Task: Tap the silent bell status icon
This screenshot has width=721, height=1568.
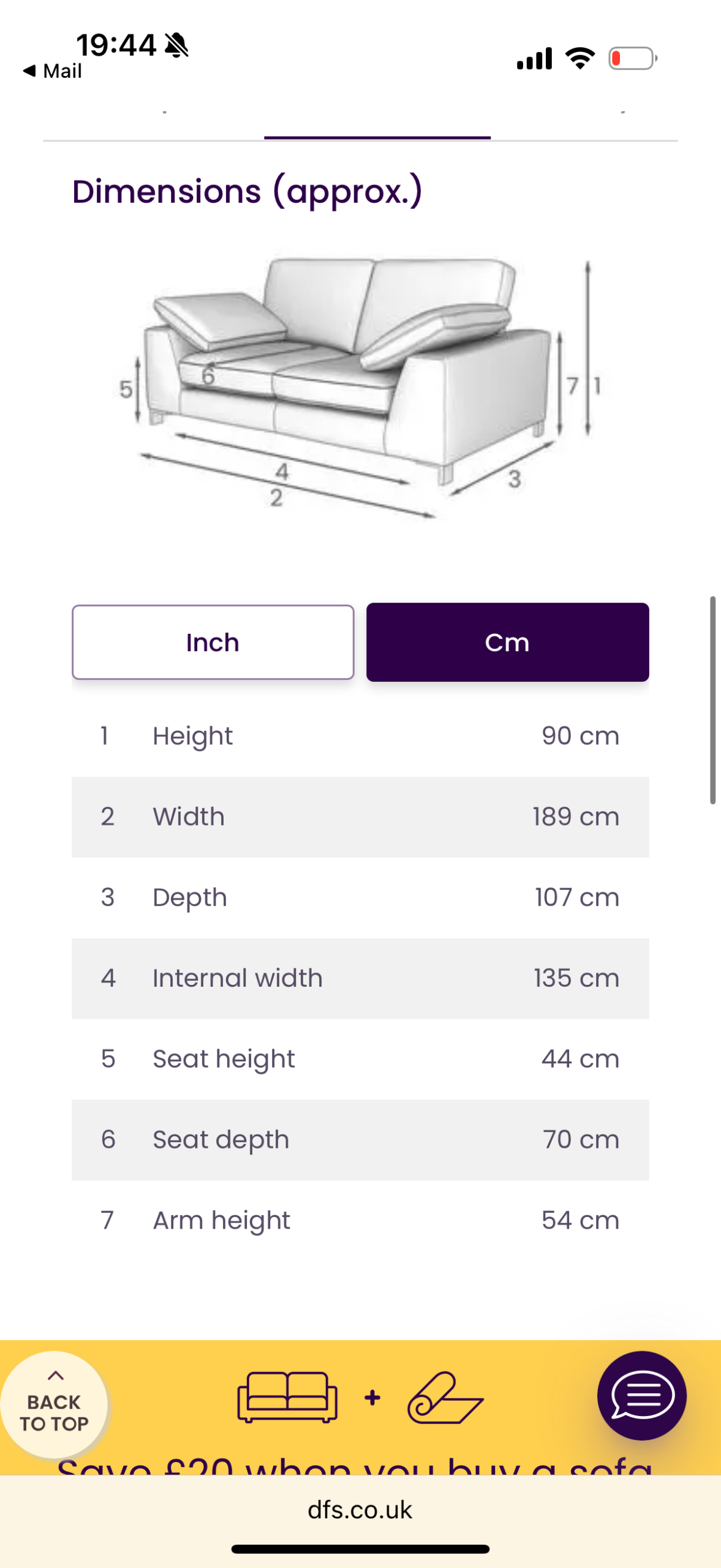Action: 177,45
